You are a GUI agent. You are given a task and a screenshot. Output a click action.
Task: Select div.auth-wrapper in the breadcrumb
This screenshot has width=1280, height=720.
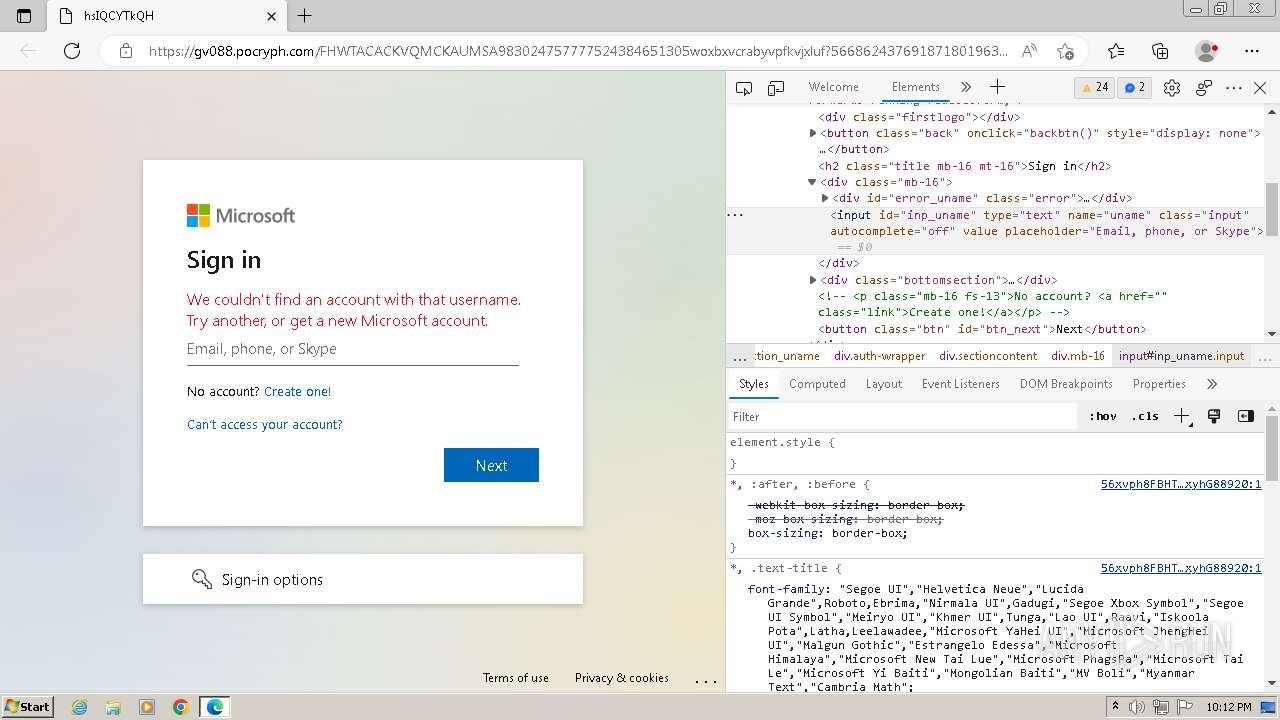click(880, 356)
